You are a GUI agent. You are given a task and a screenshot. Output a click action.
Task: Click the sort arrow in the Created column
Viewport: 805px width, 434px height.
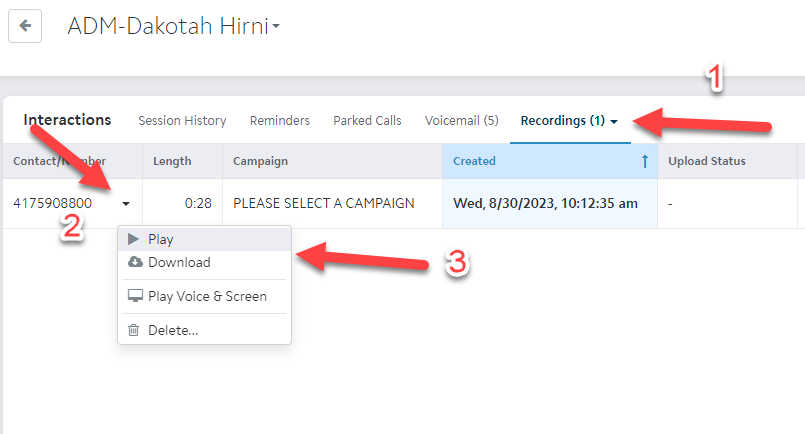pyautogui.click(x=644, y=161)
